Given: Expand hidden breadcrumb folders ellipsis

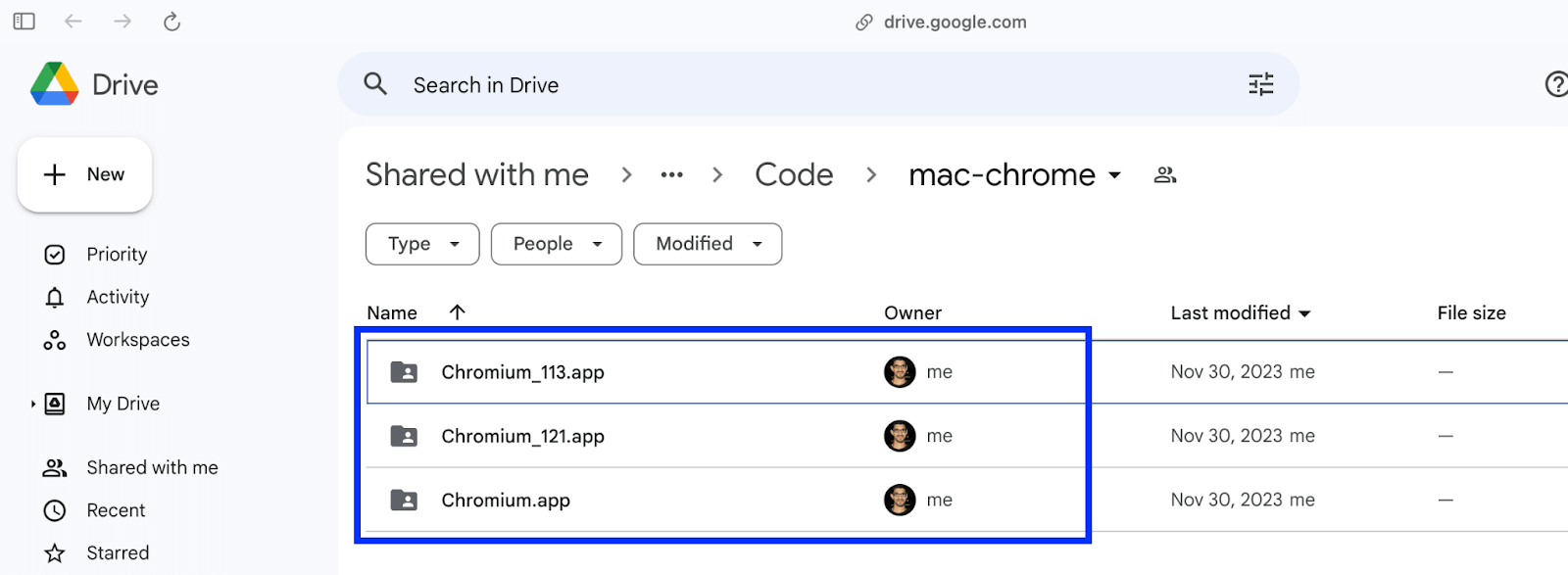Looking at the screenshot, I should pos(671,175).
